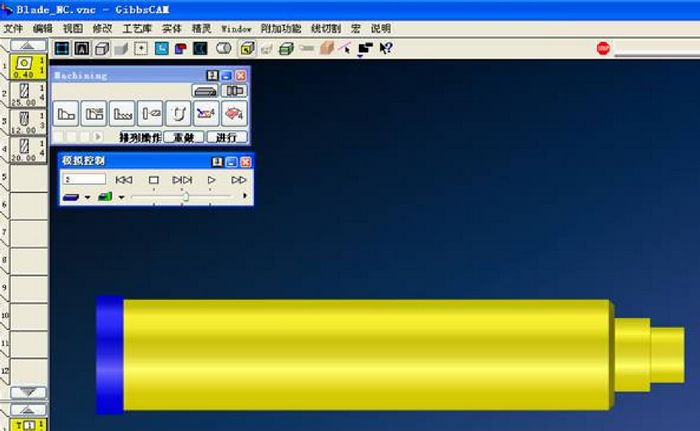Choose the hatched roughing process icon
The height and width of the screenshot is (431, 700).
point(94,113)
